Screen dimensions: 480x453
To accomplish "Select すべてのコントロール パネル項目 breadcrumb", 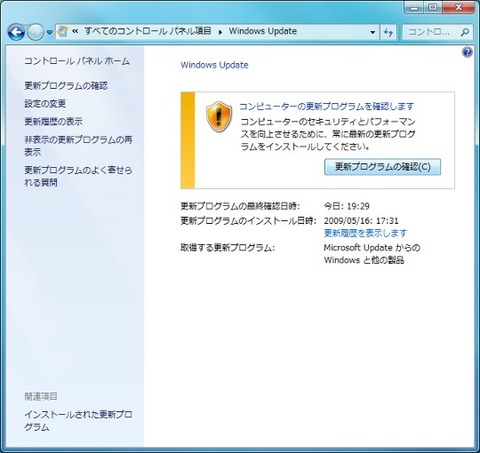I will point(148,31).
